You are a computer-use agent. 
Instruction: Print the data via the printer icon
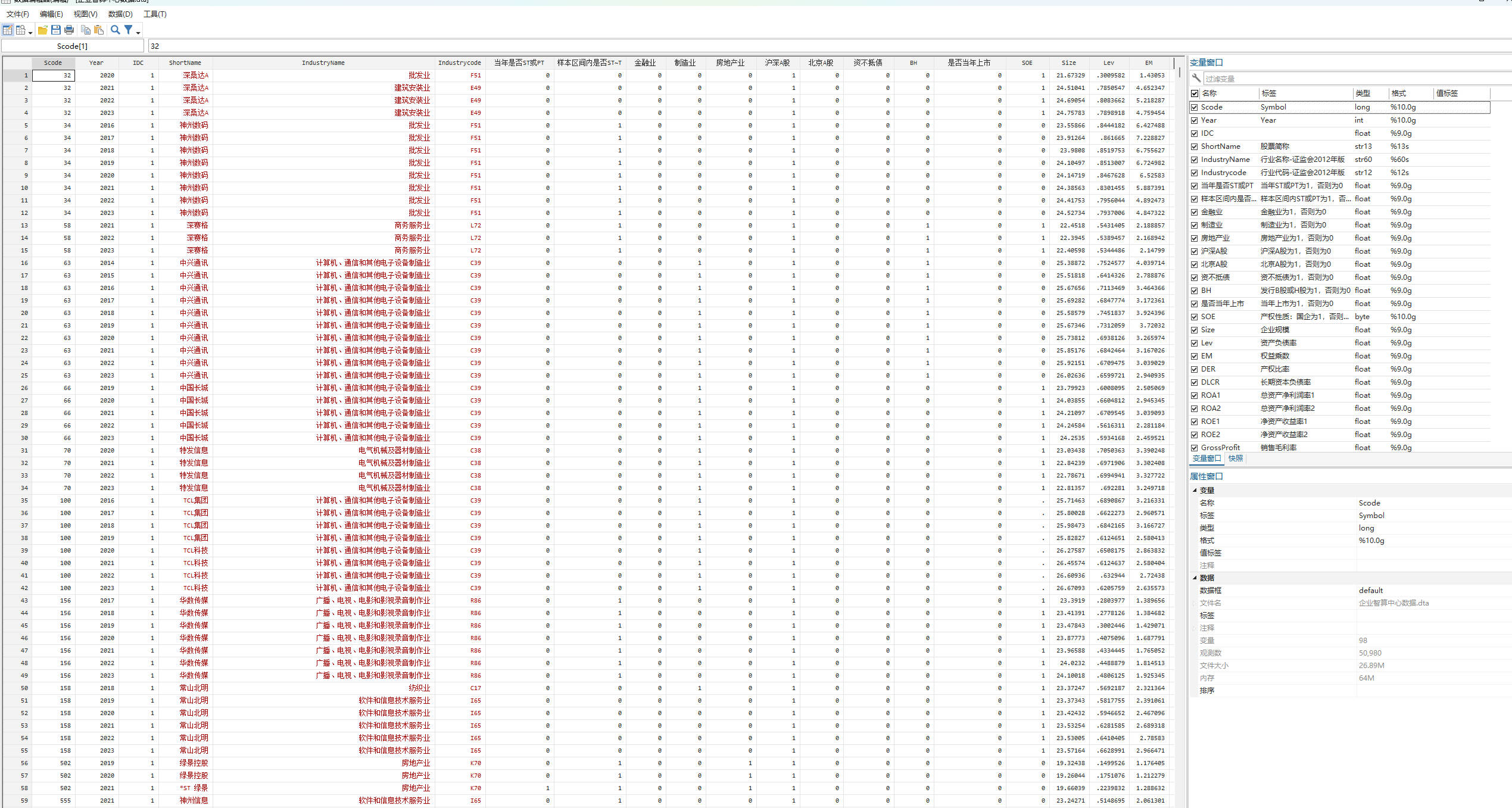(x=69, y=30)
